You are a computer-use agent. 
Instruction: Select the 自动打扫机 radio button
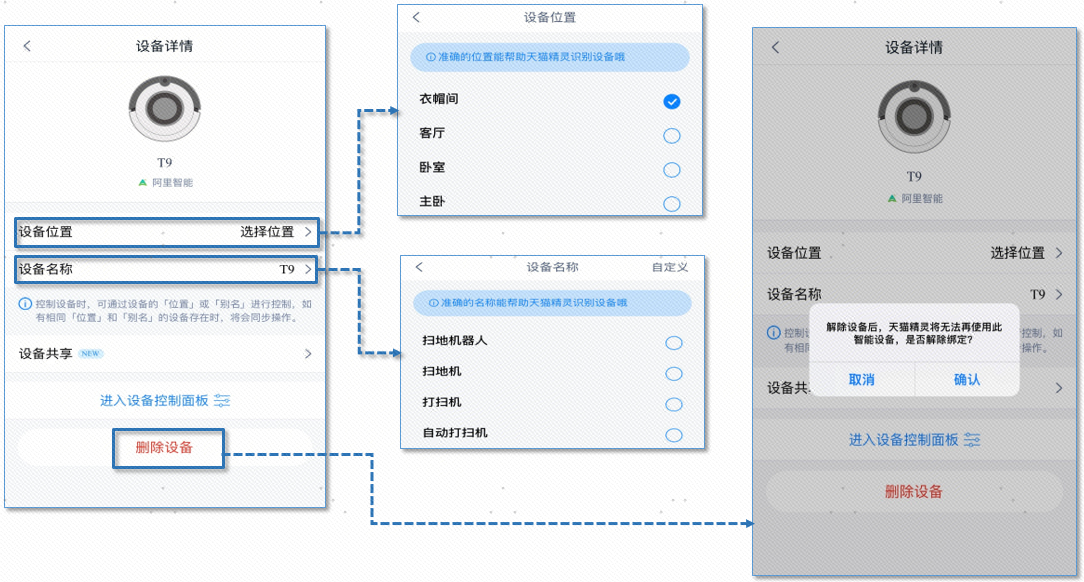point(673,435)
